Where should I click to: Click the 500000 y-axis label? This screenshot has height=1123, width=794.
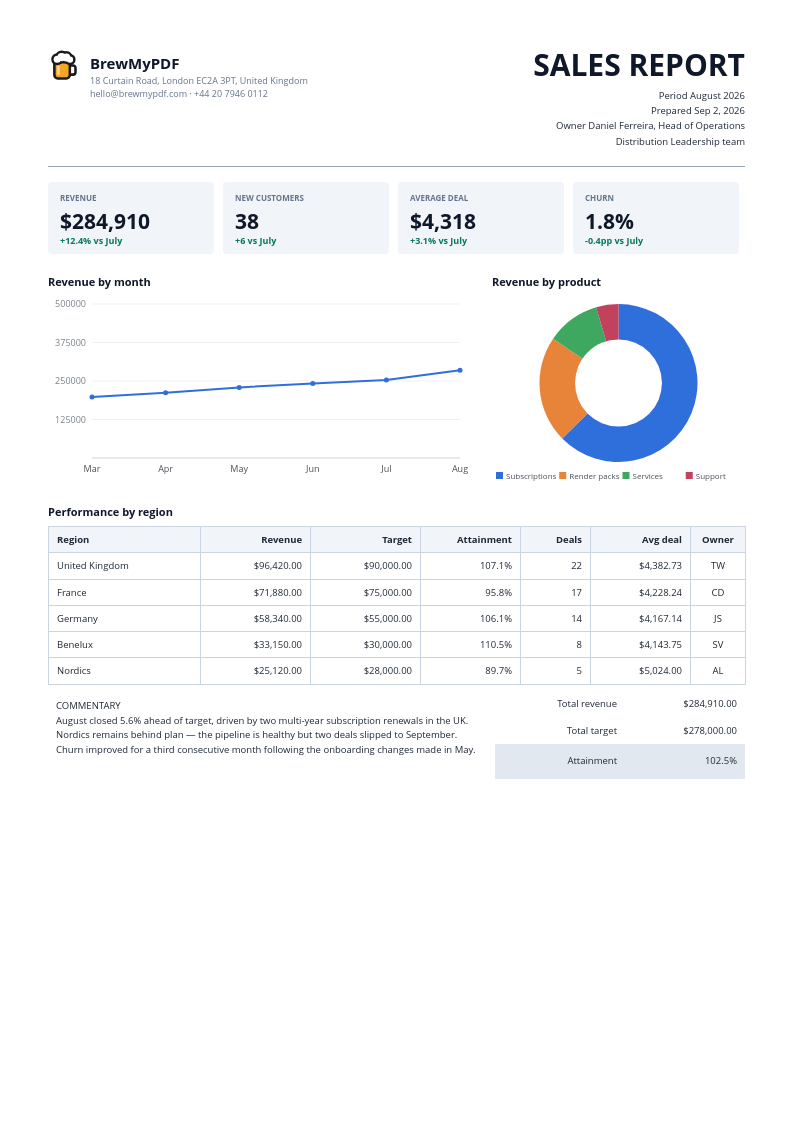pos(70,304)
